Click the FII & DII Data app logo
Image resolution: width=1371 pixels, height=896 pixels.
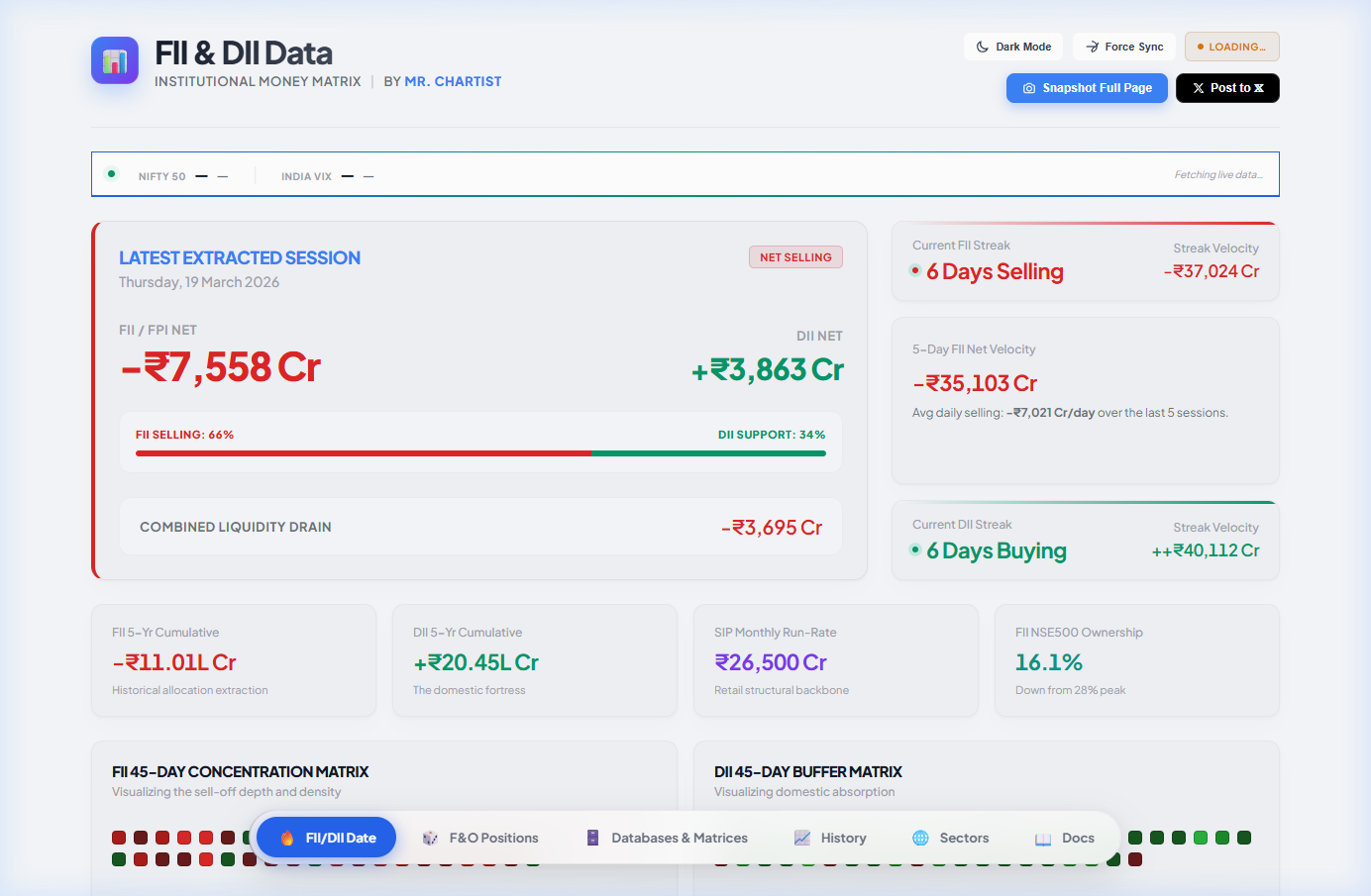[114, 60]
